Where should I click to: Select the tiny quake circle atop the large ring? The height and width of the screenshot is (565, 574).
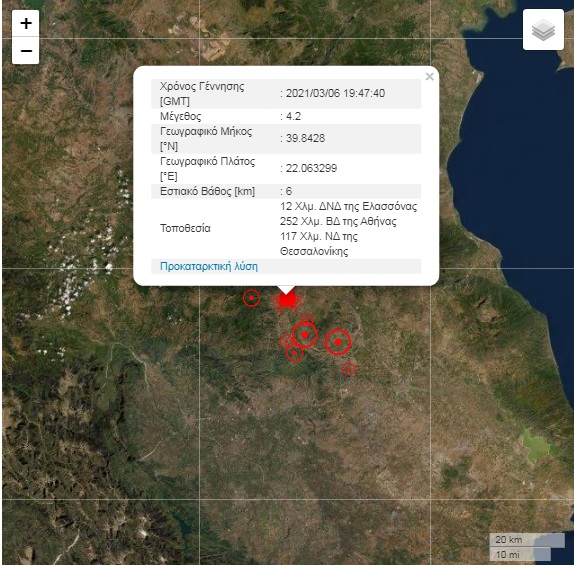pos(307,320)
